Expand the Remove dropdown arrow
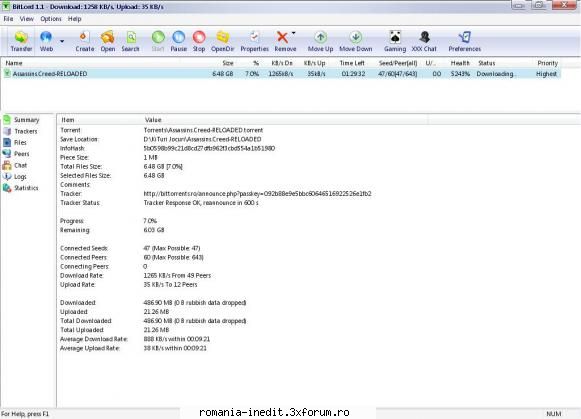581x419 pixels. 293,33
